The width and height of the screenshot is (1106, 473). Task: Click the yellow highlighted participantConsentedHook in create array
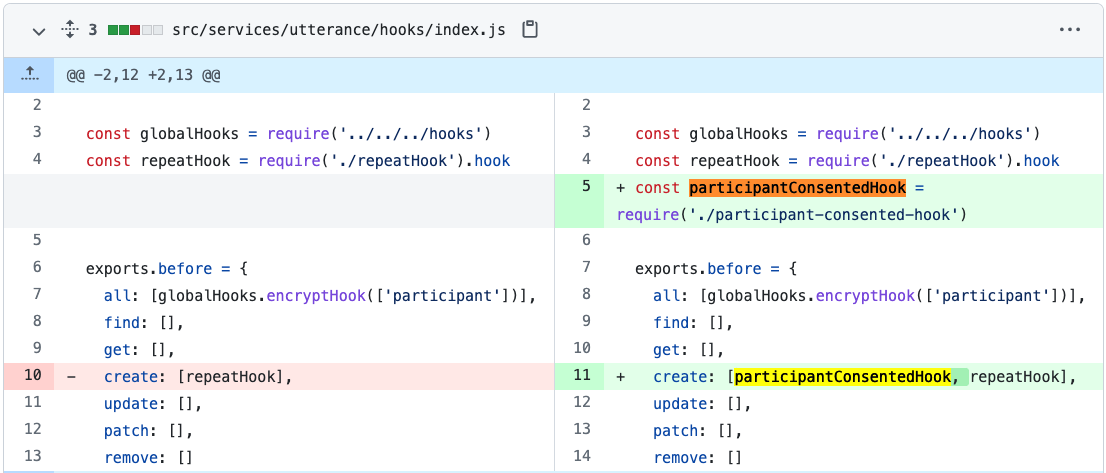843,377
